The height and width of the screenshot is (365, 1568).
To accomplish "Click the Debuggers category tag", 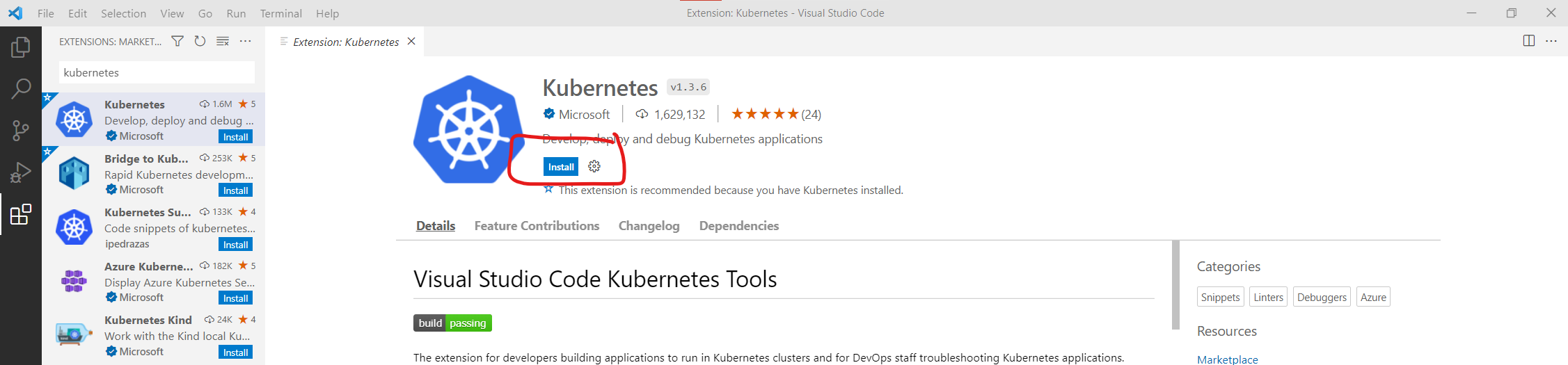I will [x=1322, y=297].
